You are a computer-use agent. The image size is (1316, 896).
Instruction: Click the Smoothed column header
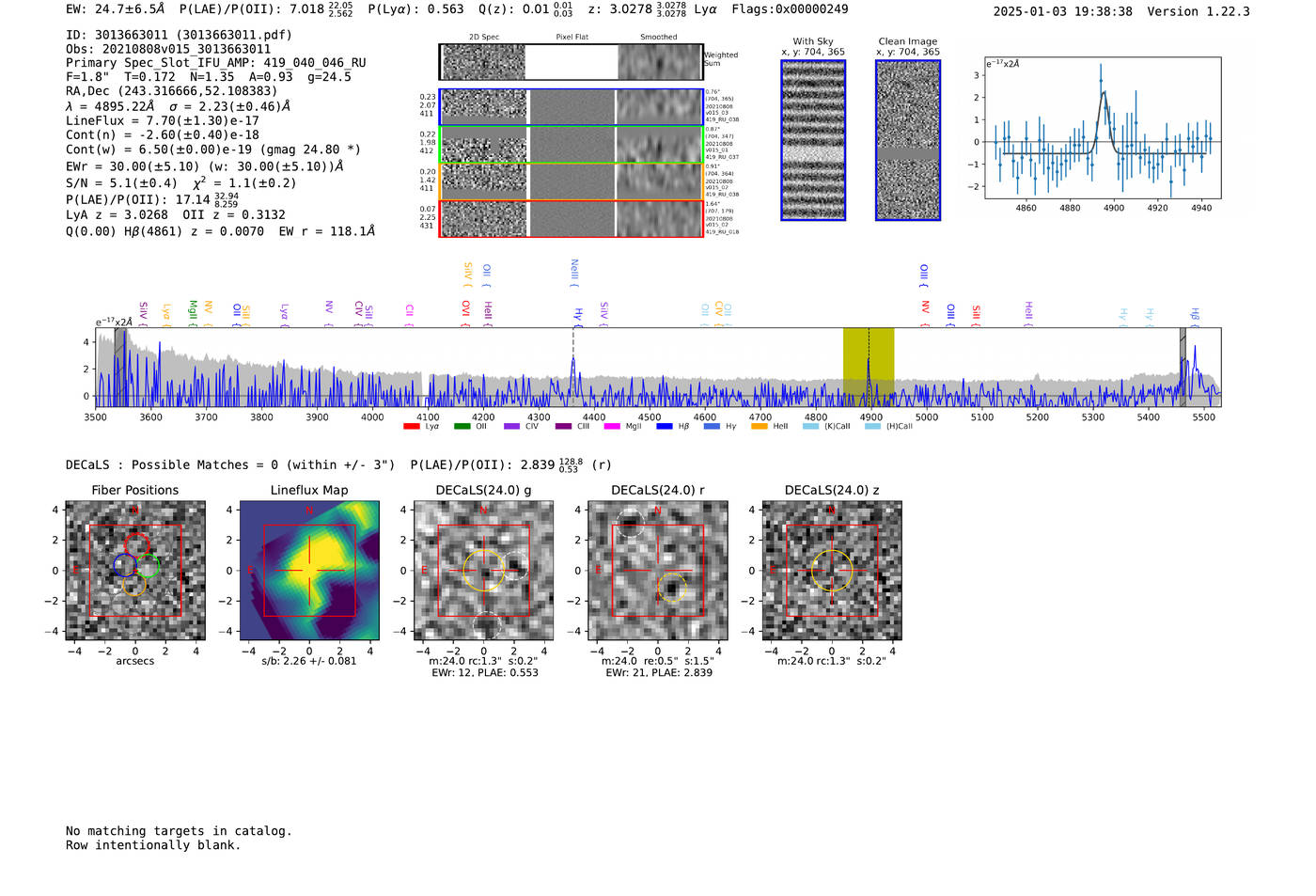click(x=659, y=37)
